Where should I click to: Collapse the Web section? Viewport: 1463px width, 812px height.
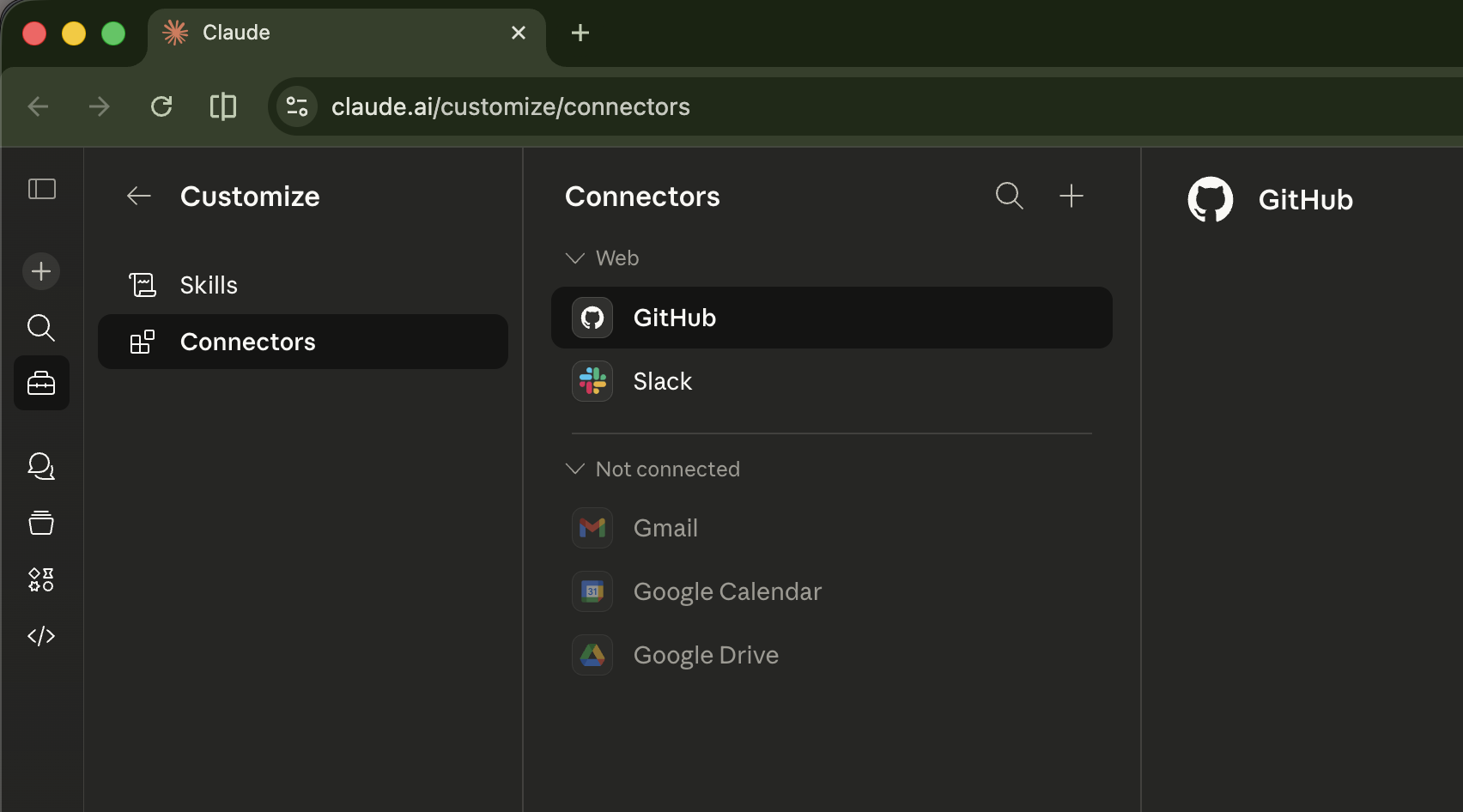pyautogui.click(x=574, y=258)
